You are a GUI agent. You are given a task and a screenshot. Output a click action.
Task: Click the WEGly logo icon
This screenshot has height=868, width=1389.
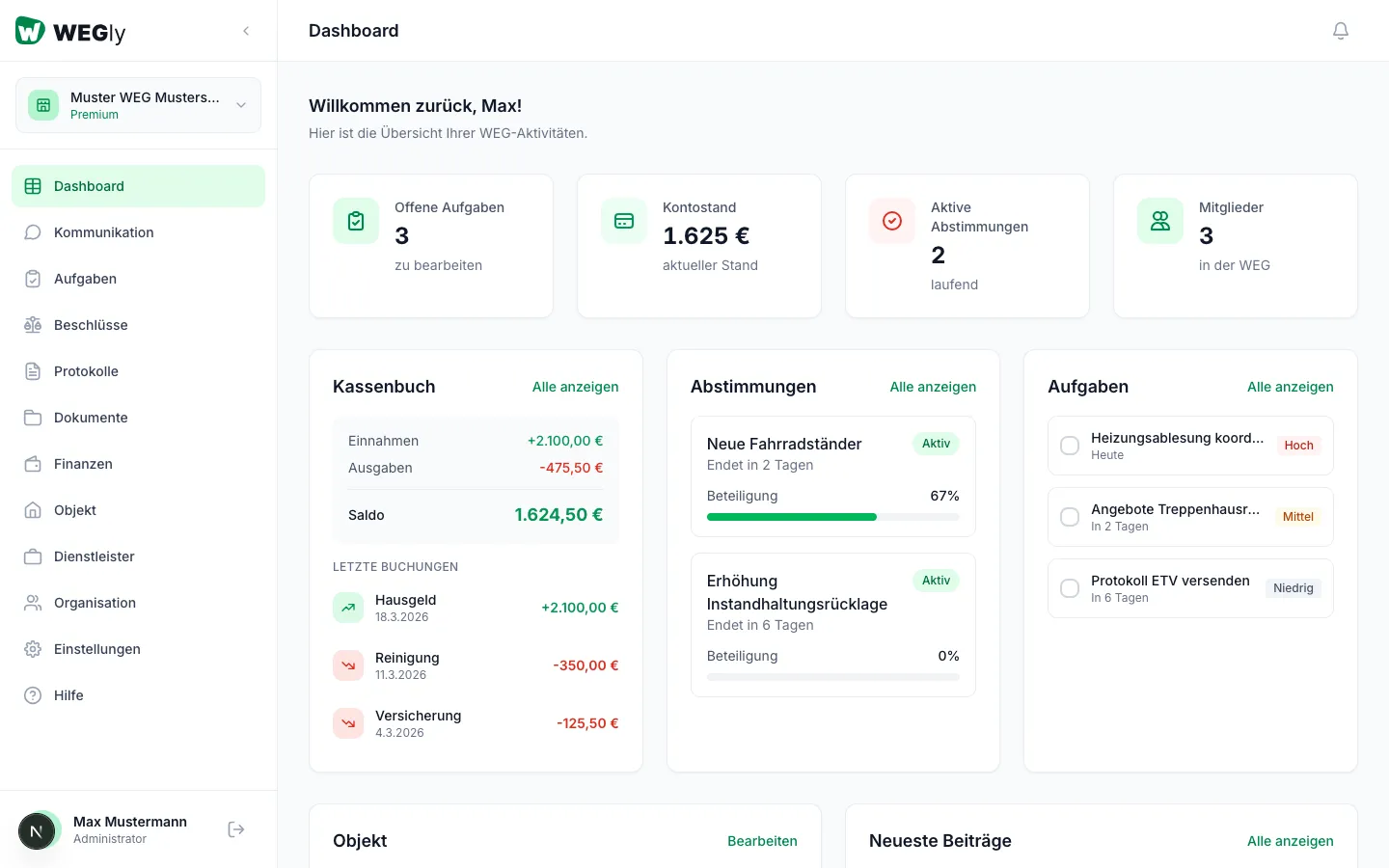[31, 31]
